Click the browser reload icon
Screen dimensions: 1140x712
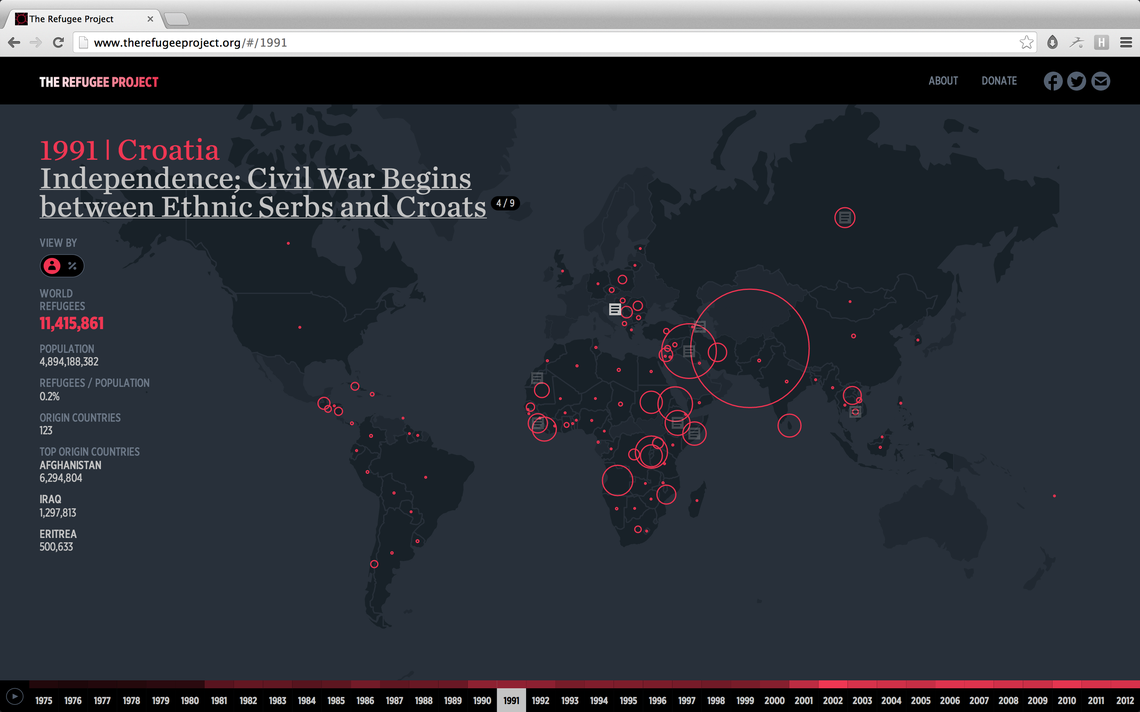58,42
